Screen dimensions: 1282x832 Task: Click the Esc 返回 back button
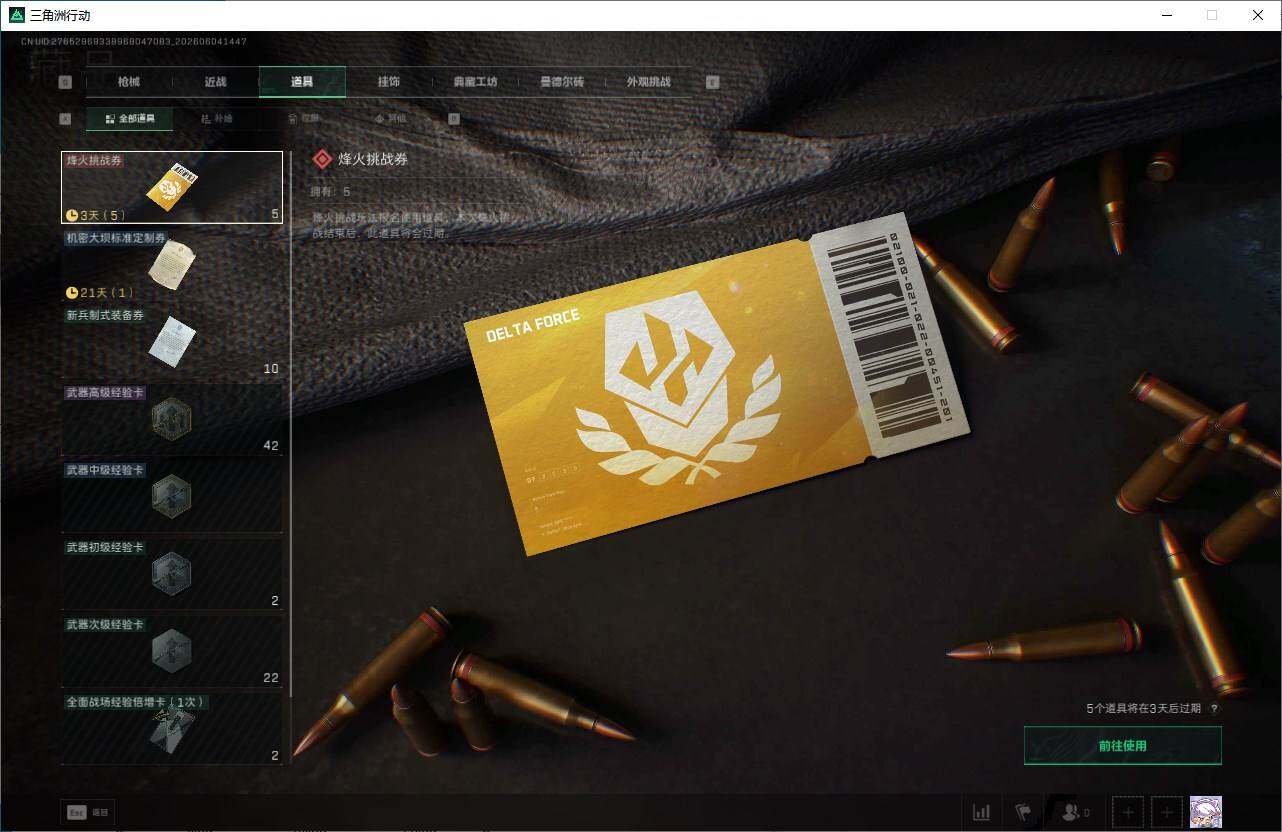pos(87,813)
